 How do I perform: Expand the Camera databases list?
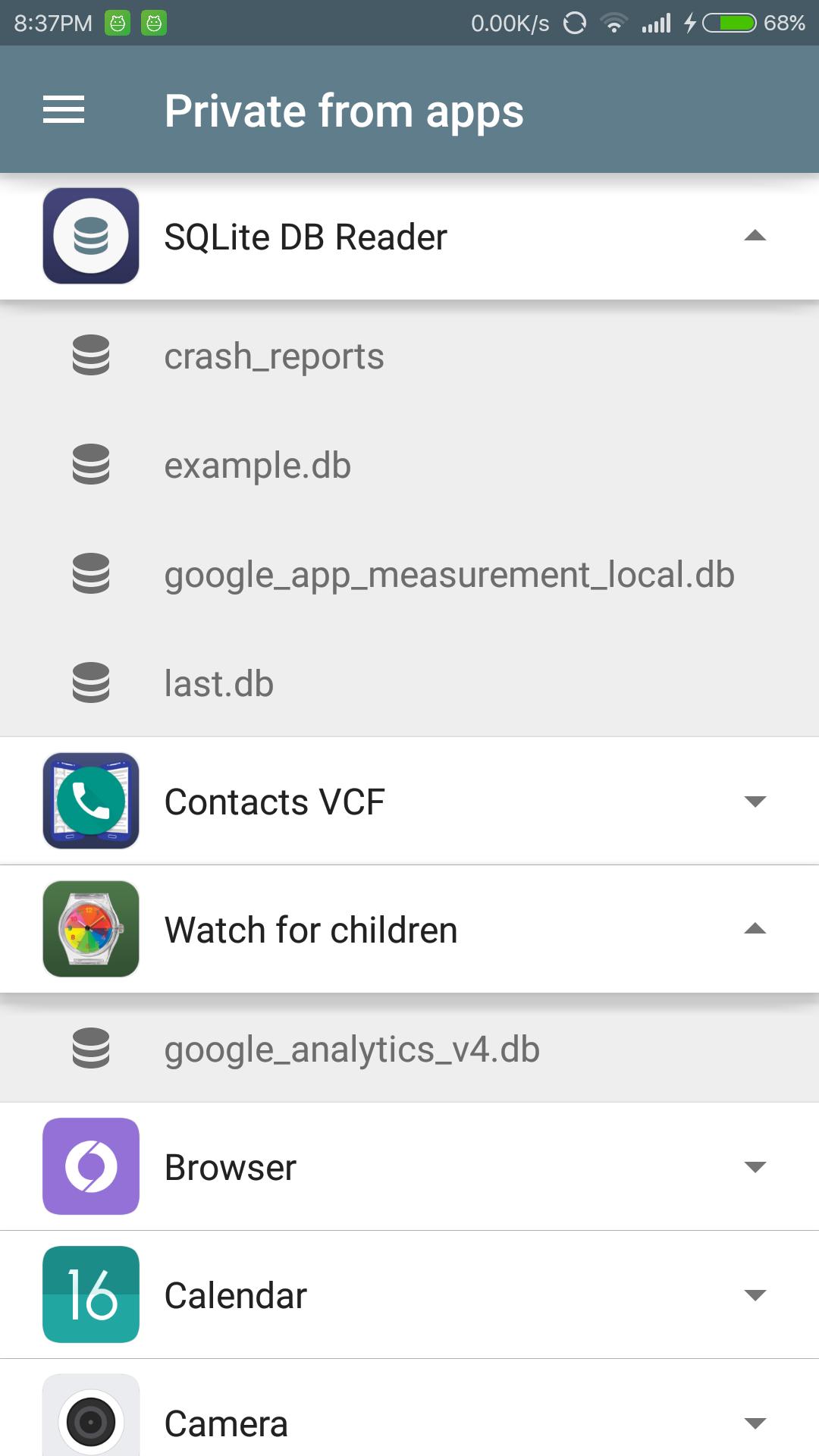click(x=755, y=1423)
